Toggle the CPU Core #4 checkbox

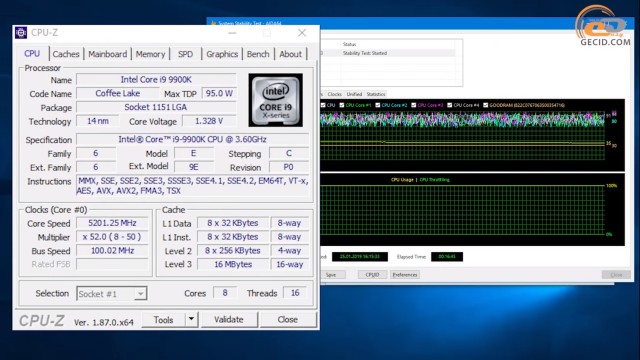coord(449,105)
